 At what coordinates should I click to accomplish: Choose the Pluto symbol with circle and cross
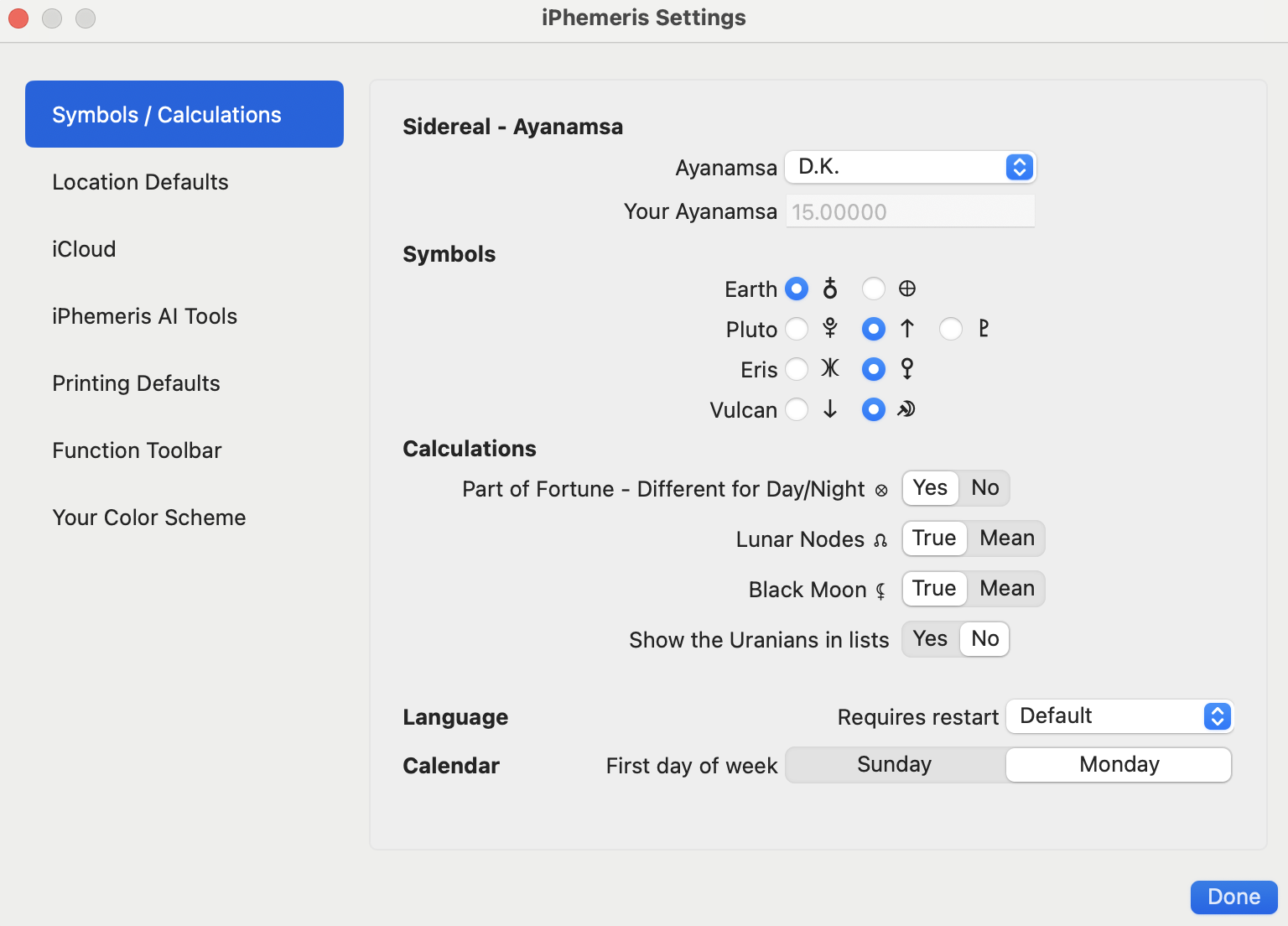click(797, 329)
